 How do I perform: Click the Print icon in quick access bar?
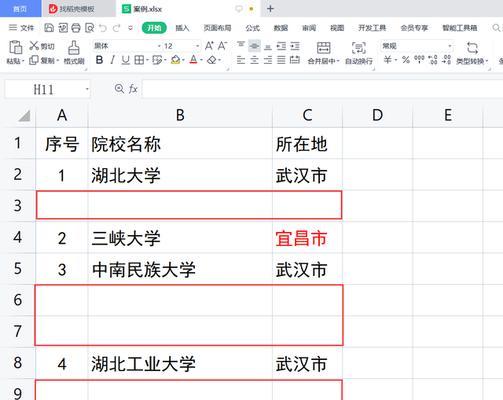coord(76,28)
